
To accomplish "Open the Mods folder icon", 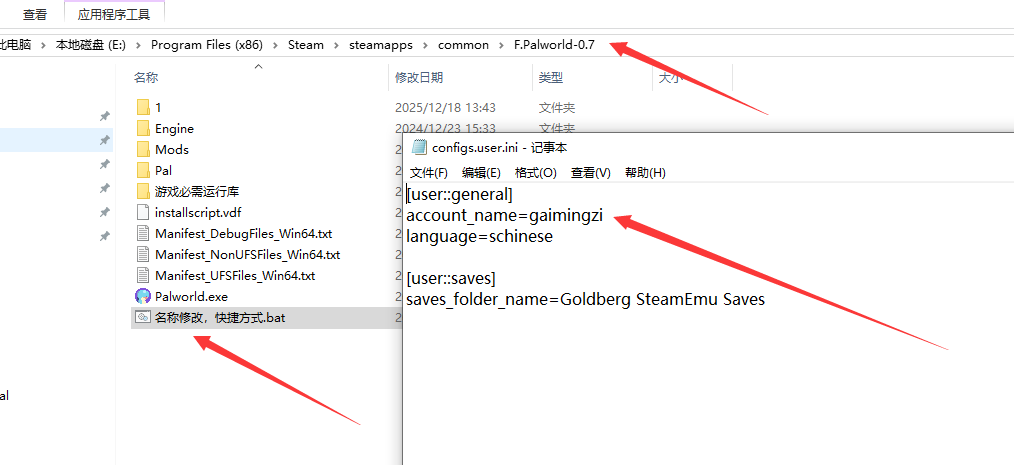I will click(143, 149).
